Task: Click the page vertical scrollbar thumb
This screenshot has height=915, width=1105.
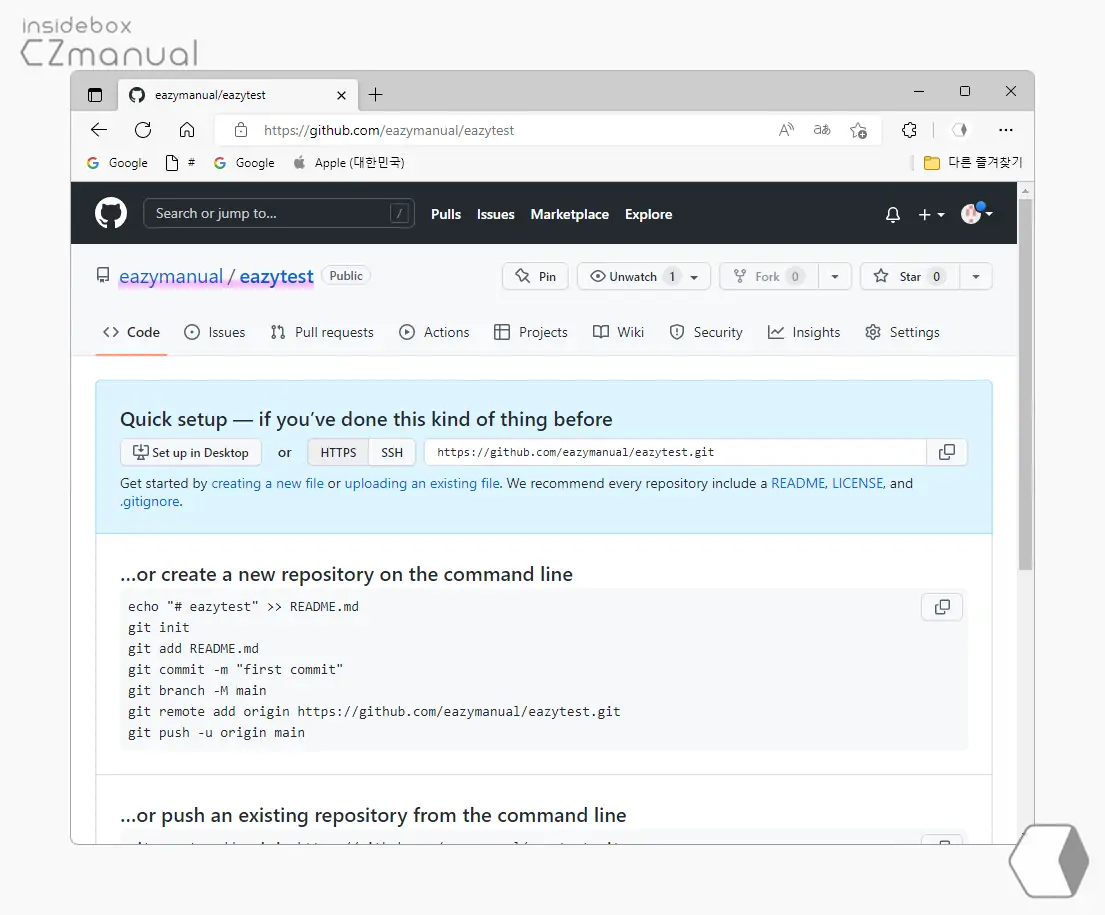Action: coord(1025,384)
